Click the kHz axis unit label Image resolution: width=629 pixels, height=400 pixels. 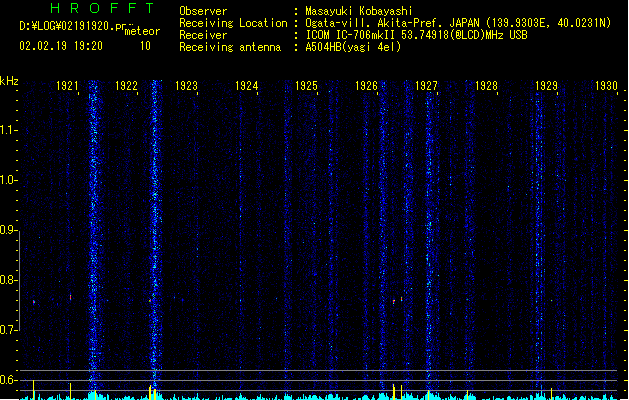click(x=9, y=81)
